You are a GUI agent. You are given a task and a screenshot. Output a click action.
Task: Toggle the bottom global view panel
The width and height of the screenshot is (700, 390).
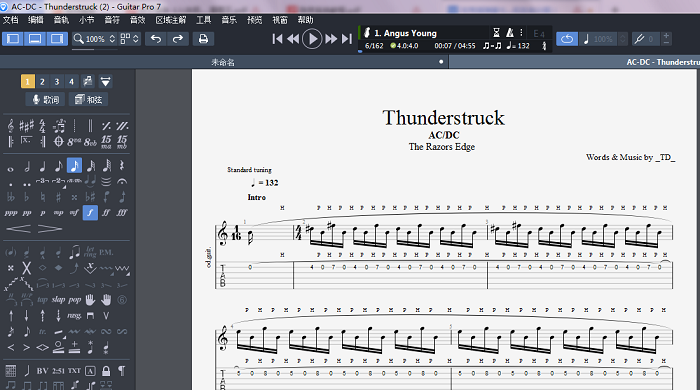(x=35, y=39)
